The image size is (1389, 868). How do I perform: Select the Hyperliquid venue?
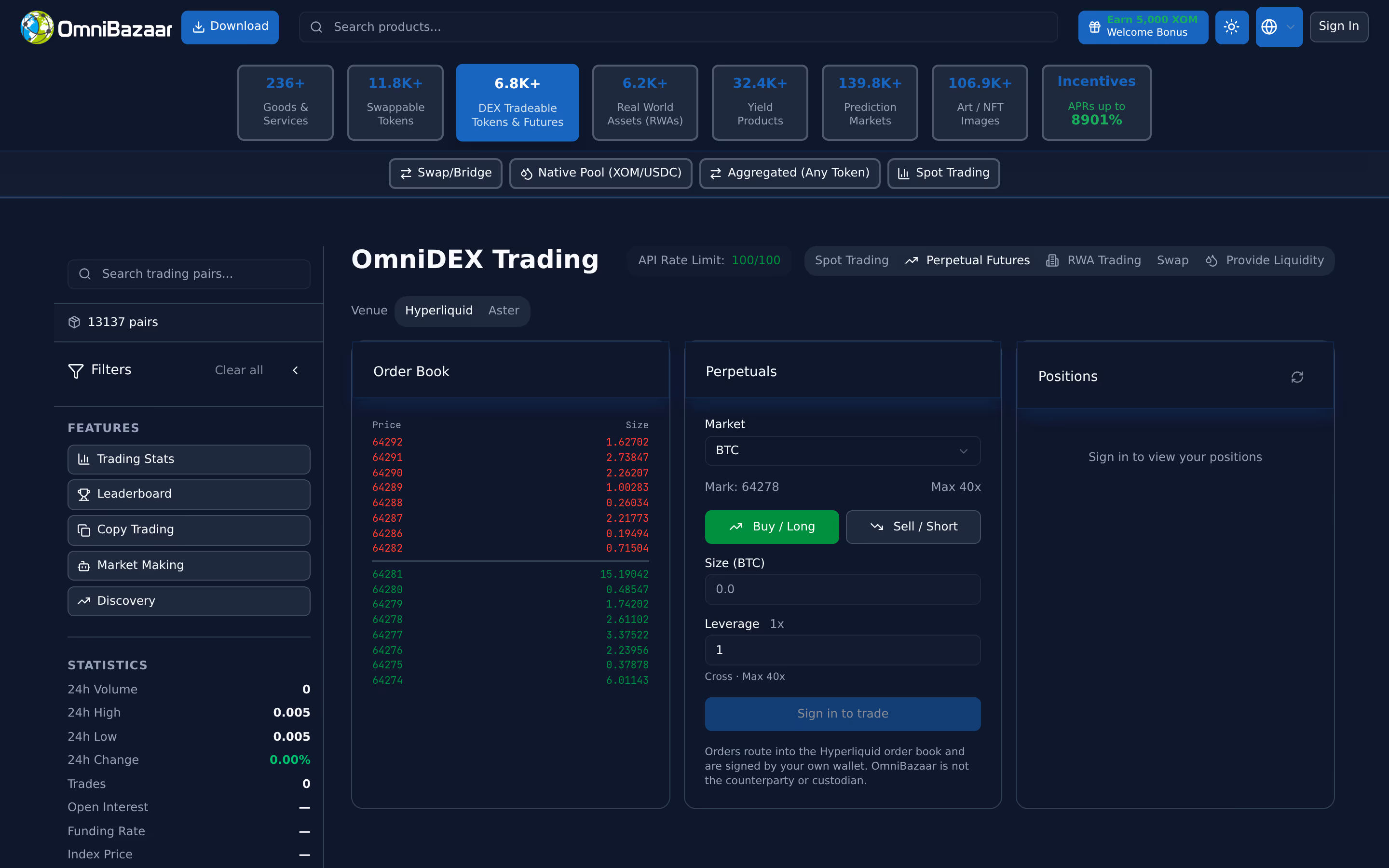pyautogui.click(x=438, y=311)
